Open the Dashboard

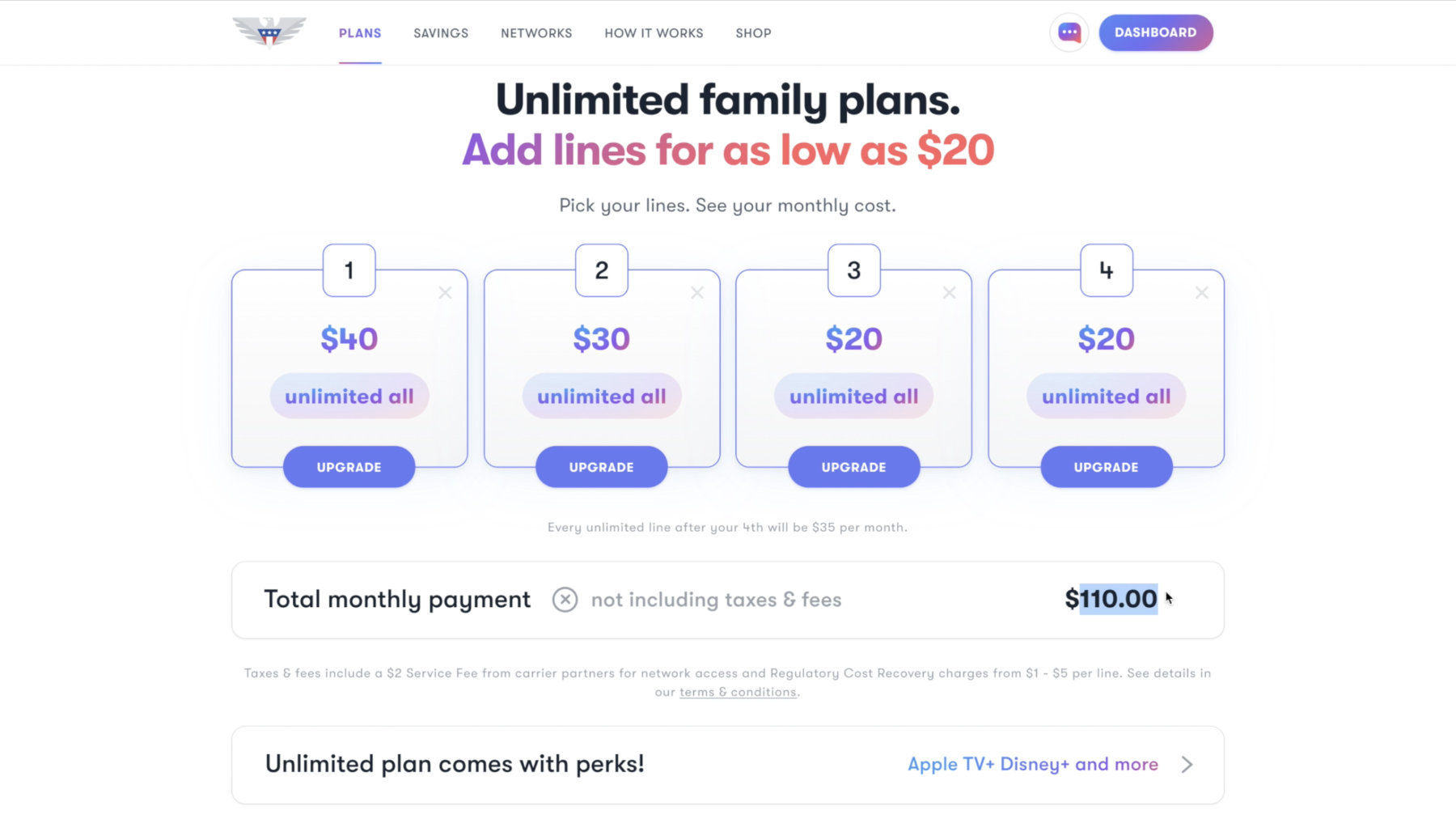click(1156, 32)
